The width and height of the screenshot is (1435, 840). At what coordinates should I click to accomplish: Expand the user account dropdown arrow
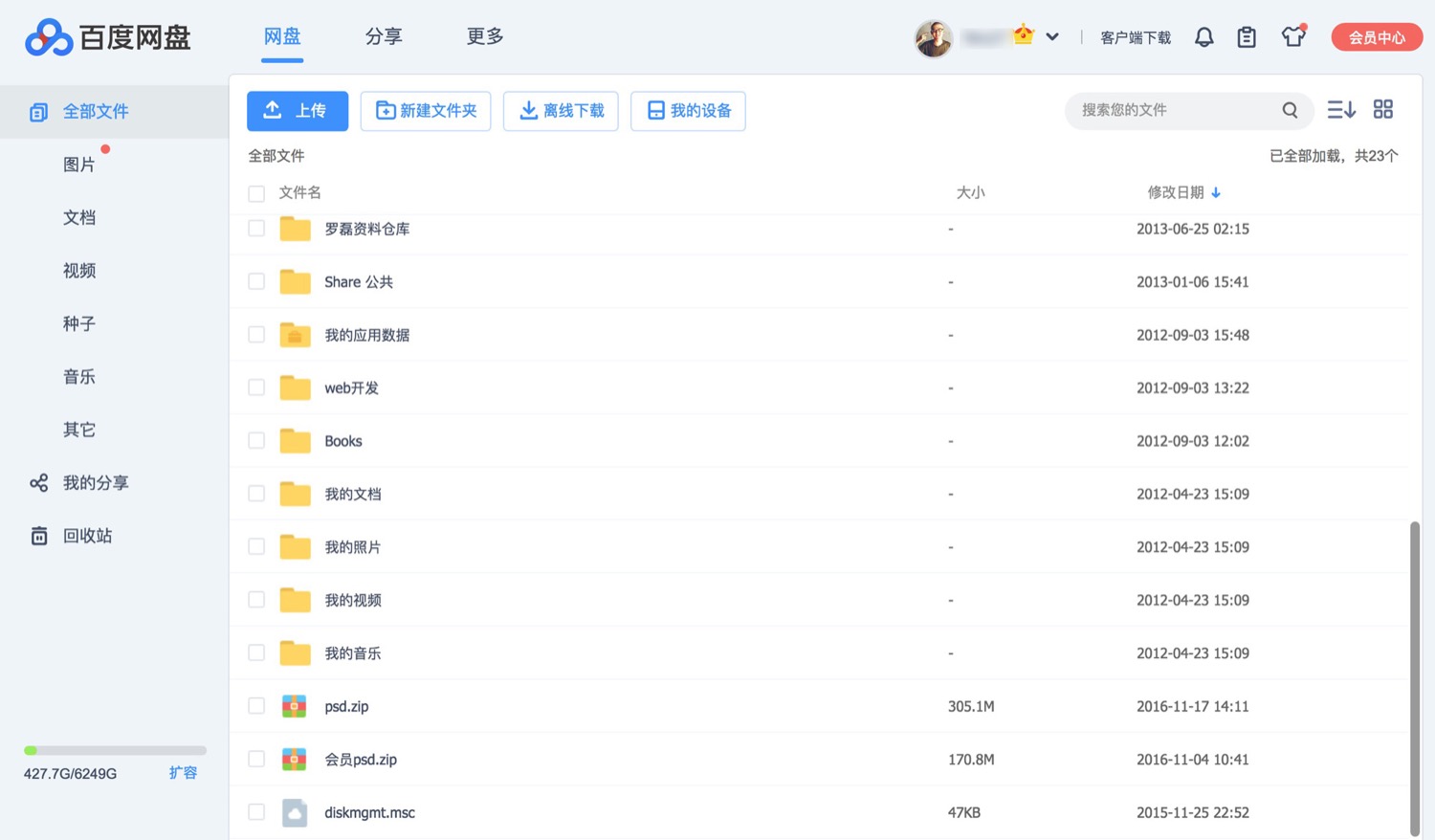pyautogui.click(x=1052, y=37)
